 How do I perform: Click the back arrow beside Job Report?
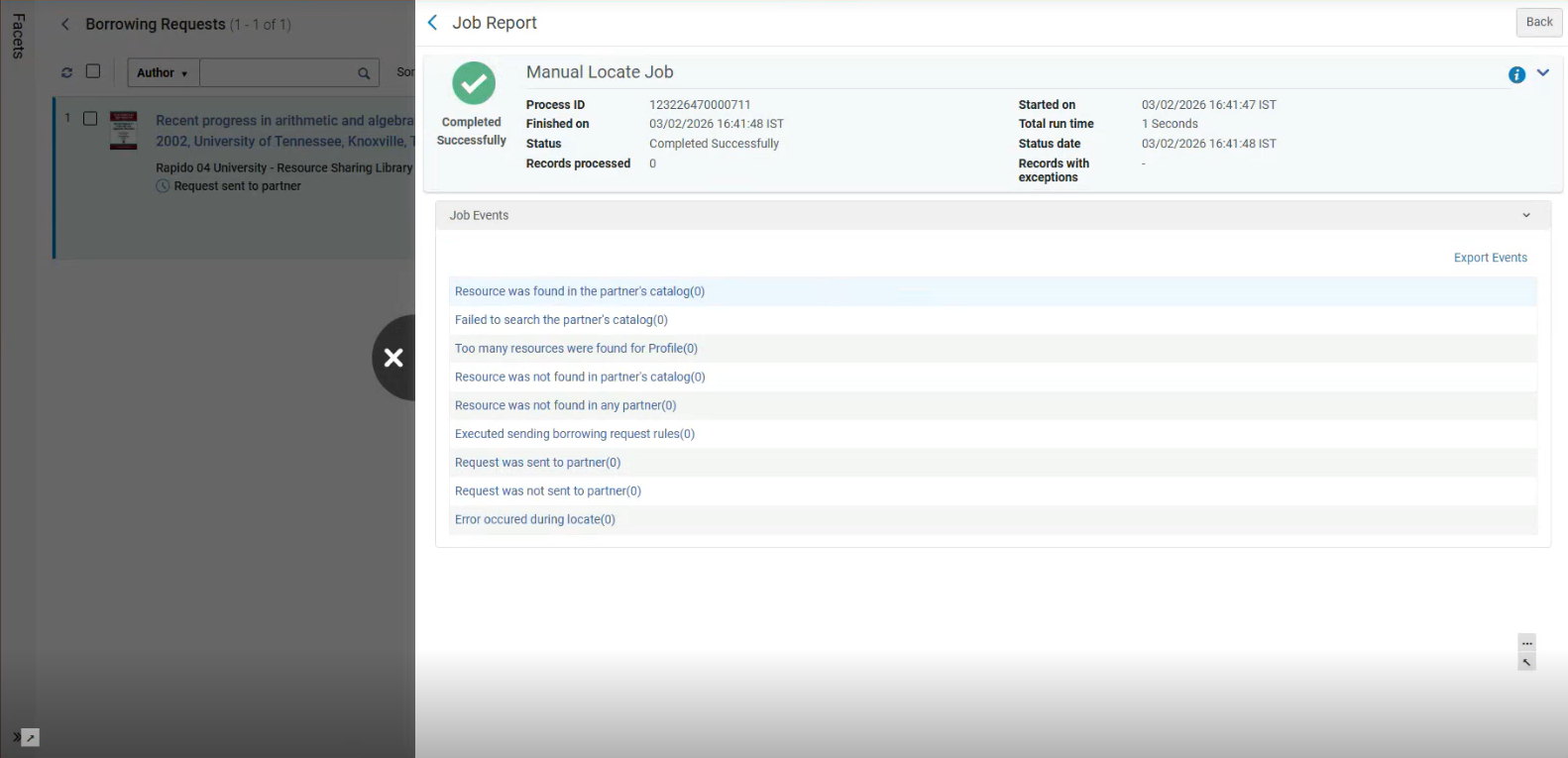tap(432, 23)
